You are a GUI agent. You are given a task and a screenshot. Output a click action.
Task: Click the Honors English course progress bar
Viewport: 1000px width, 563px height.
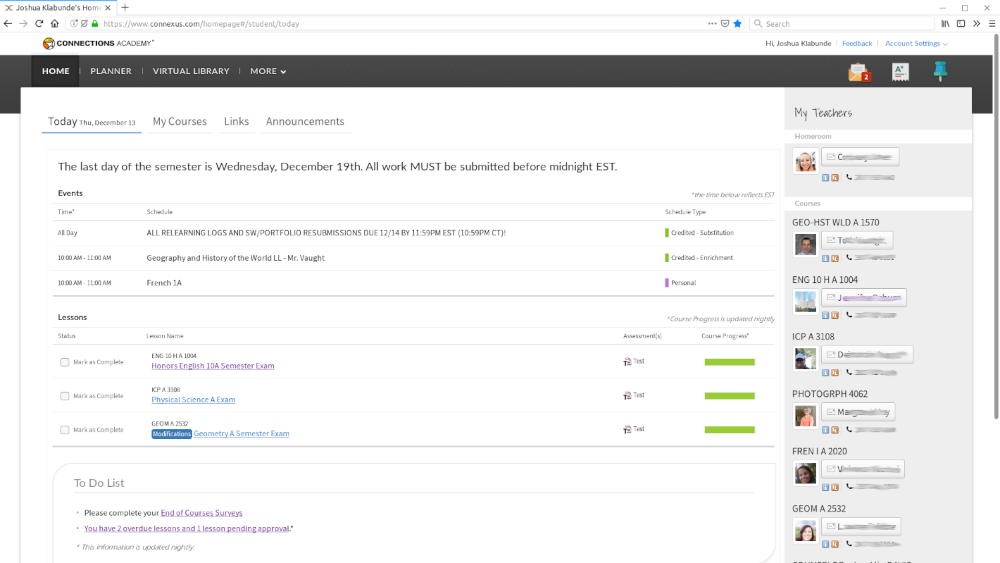(729, 362)
